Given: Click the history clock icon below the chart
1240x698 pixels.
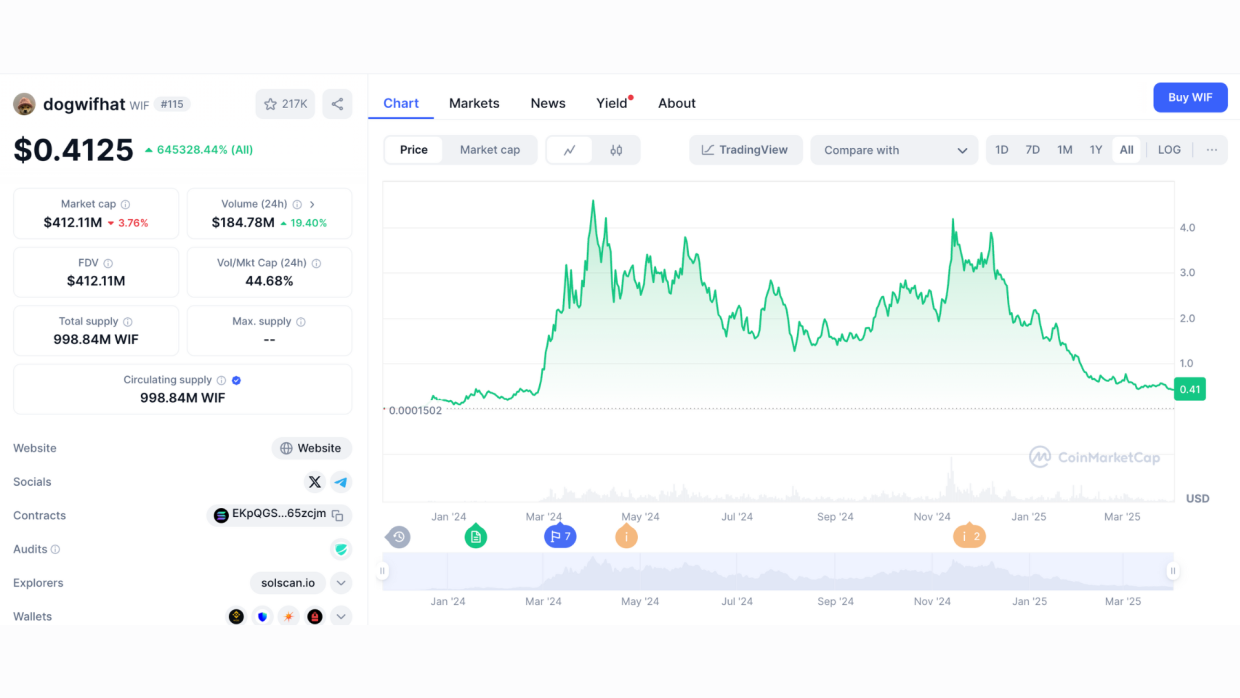Looking at the screenshot, I should 398,537.
